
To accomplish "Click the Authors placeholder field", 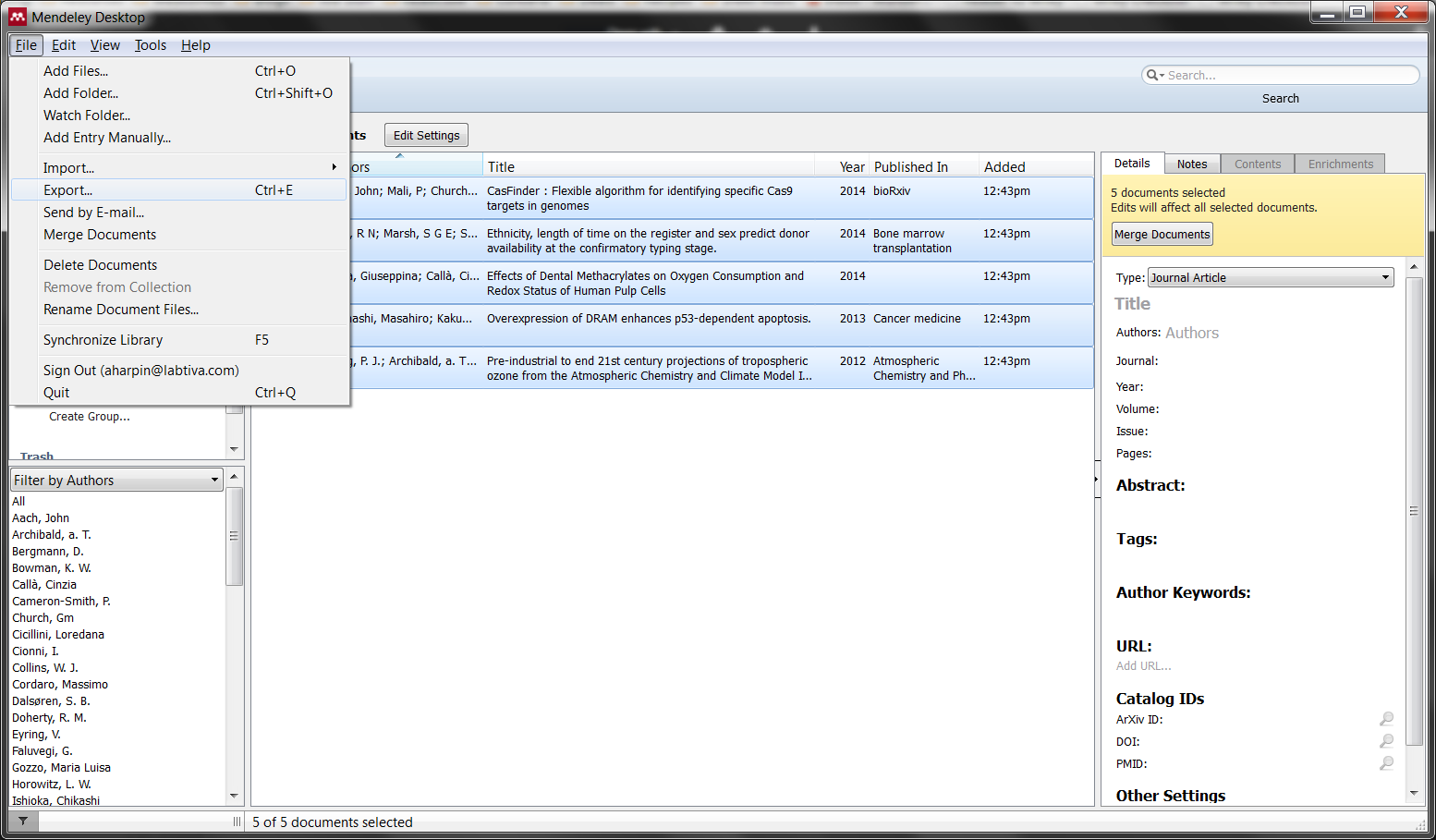I will [1192, 333].
